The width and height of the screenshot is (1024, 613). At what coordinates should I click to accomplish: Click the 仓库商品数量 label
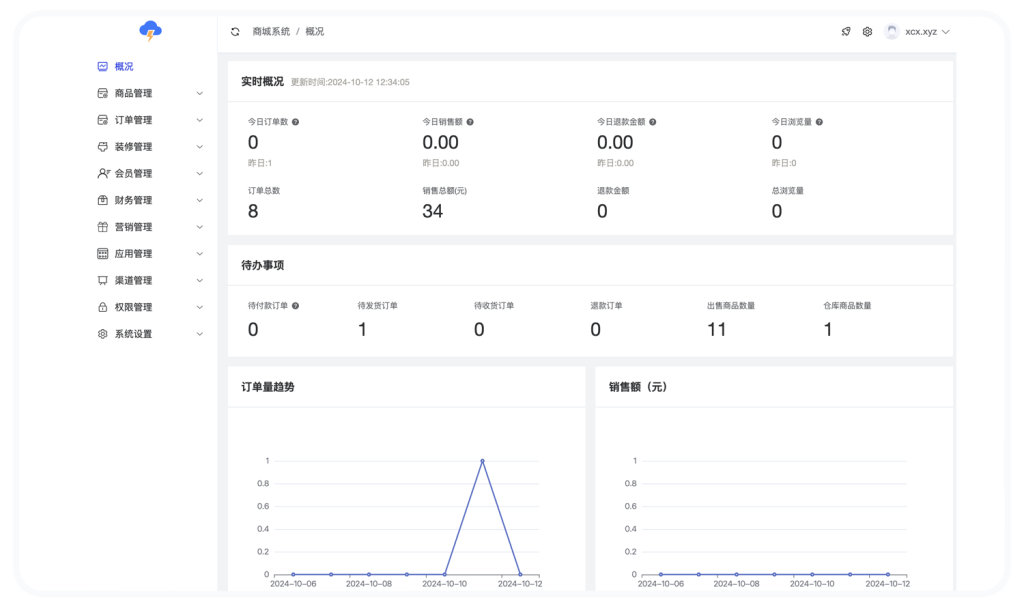pyautogui.click(x=847, y=306)
